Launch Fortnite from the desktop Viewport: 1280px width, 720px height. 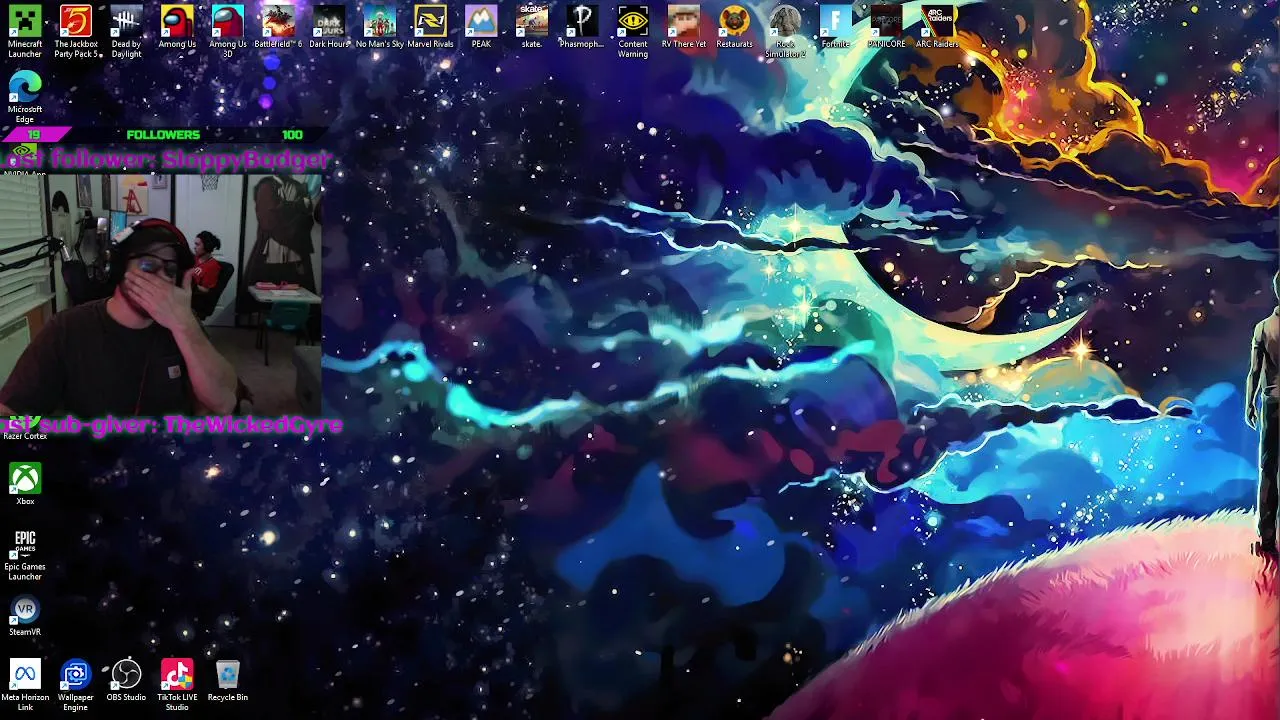point(835,27)
